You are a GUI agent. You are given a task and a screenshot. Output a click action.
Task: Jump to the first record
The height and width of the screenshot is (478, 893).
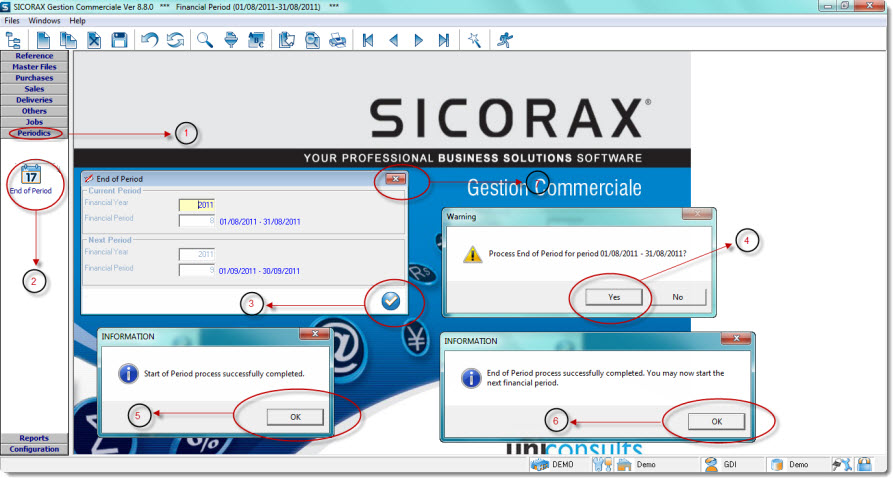[x=368, y=40]
